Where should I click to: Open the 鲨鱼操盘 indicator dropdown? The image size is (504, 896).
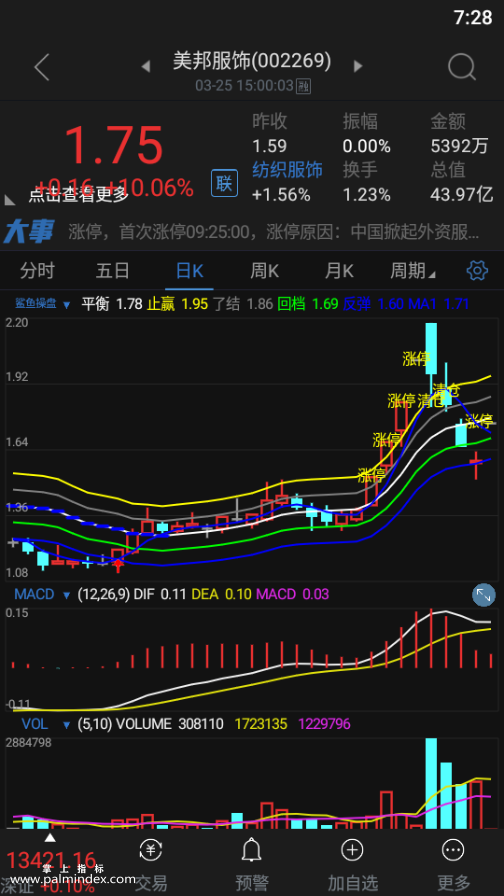[x=43, y=304]
